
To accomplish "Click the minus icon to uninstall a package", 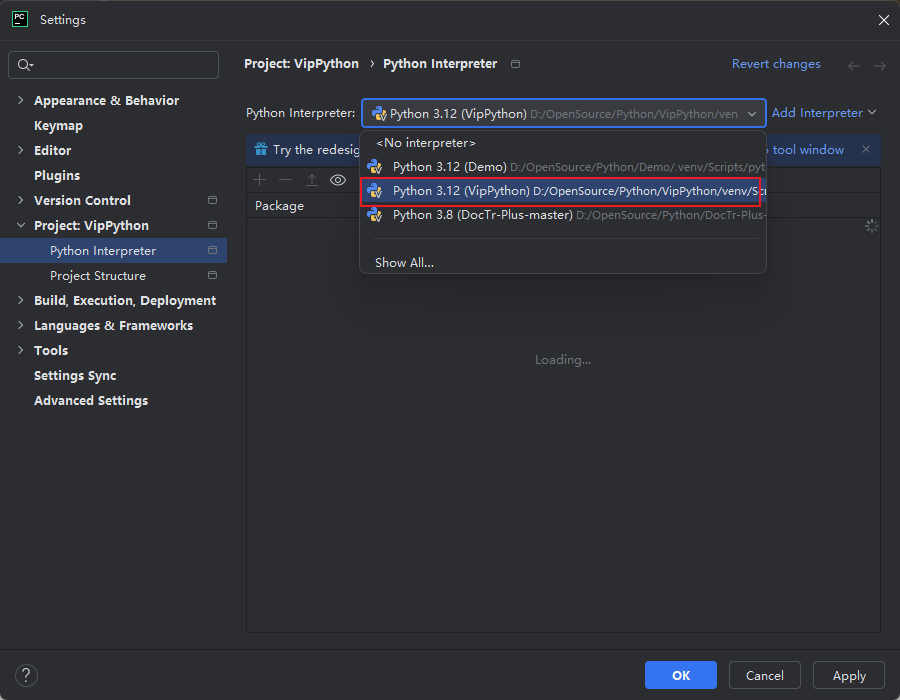I will 286,180.
